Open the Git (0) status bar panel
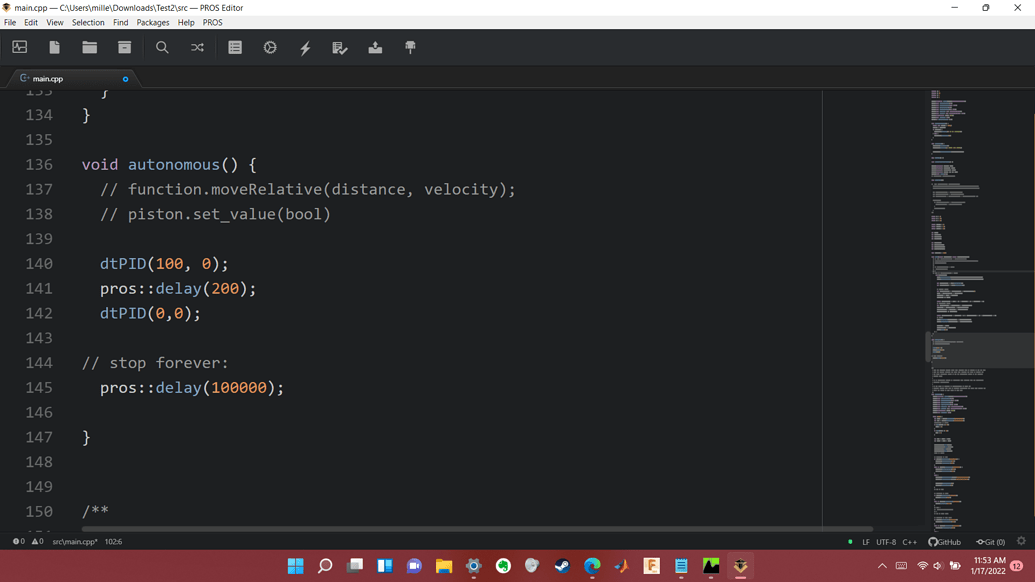The height and width of the screenshot is (582, 1035). tap(991, 542)
